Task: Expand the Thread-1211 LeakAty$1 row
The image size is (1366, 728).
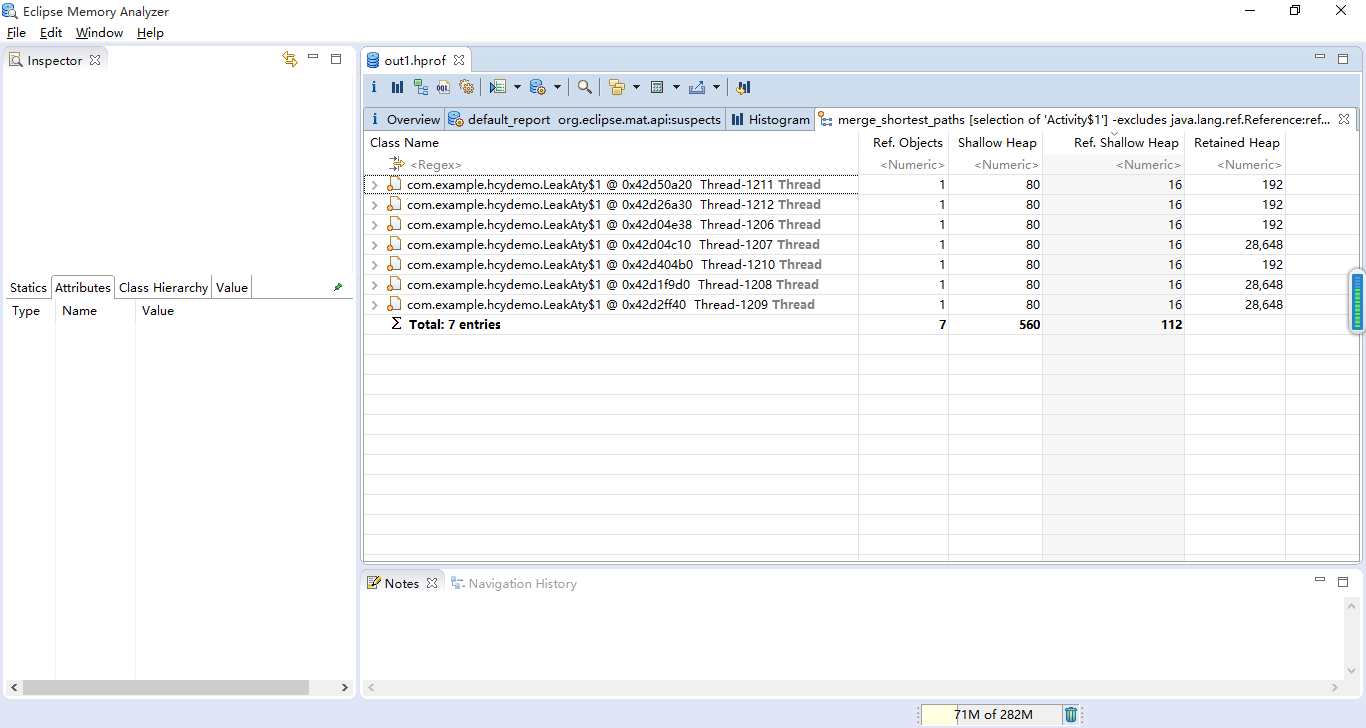Action: click(x=374, y=185)
